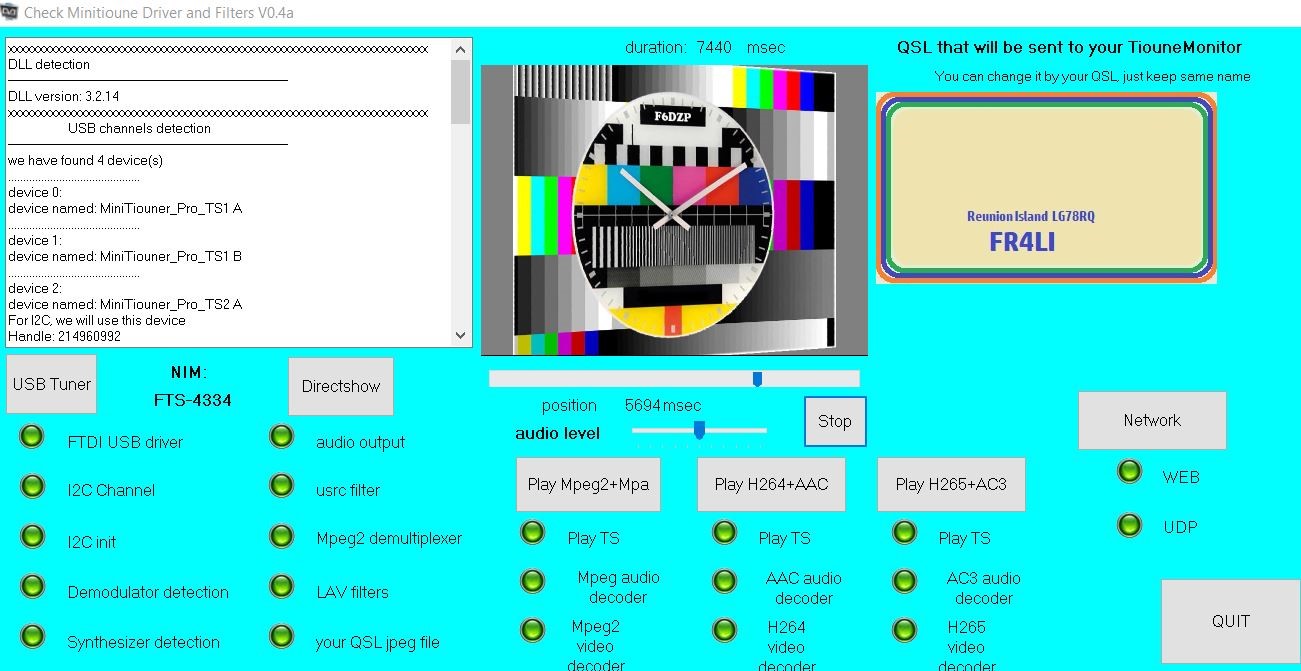The width and height of the screenshot is (1301, 671).
Task: Click the position value '5694msec'
Action: pyautogui.click(x=663, y=405)
